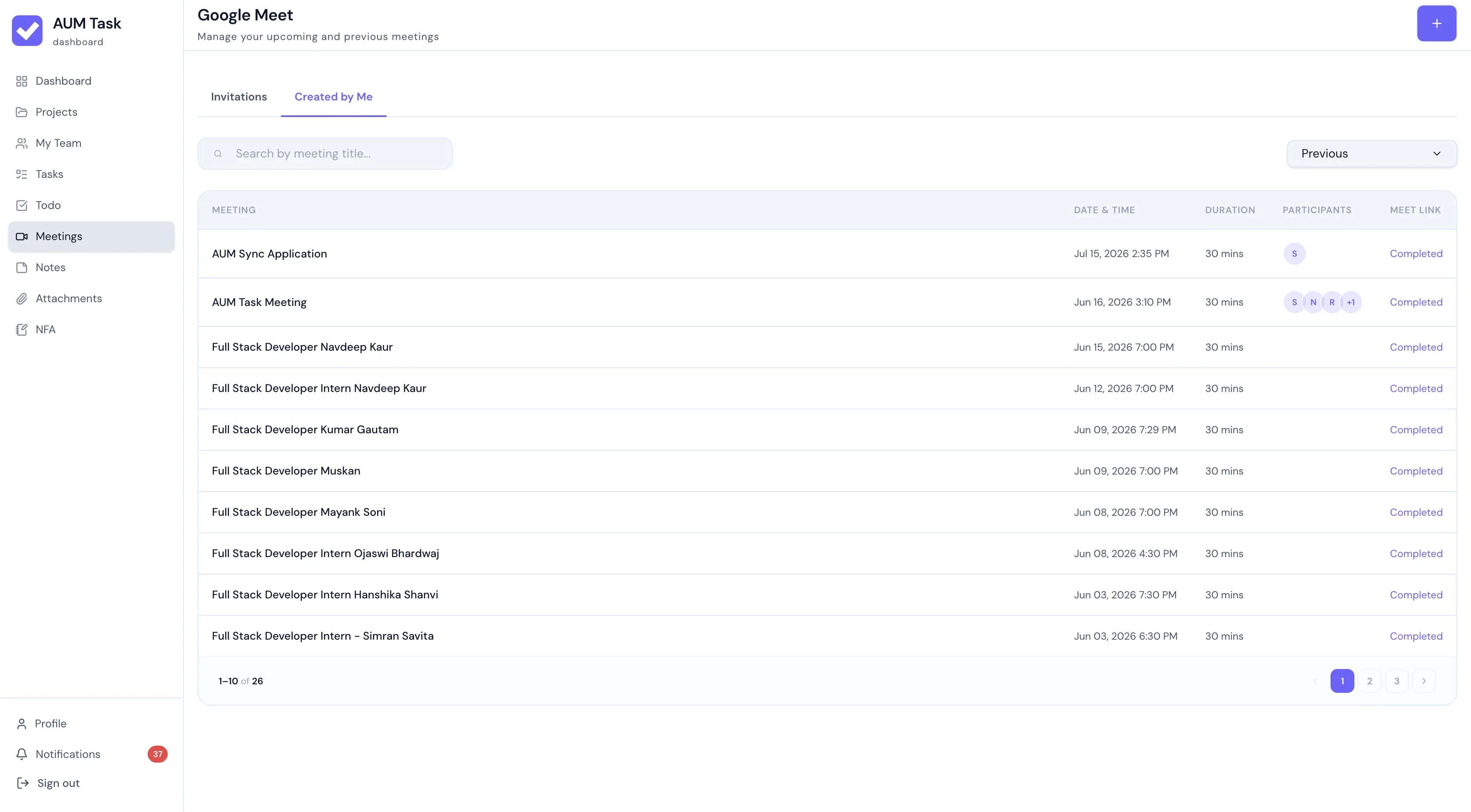The height and width of the screenshot is (812, 1471).
Task: Click the NFA notebook icon
Action: 22,329
